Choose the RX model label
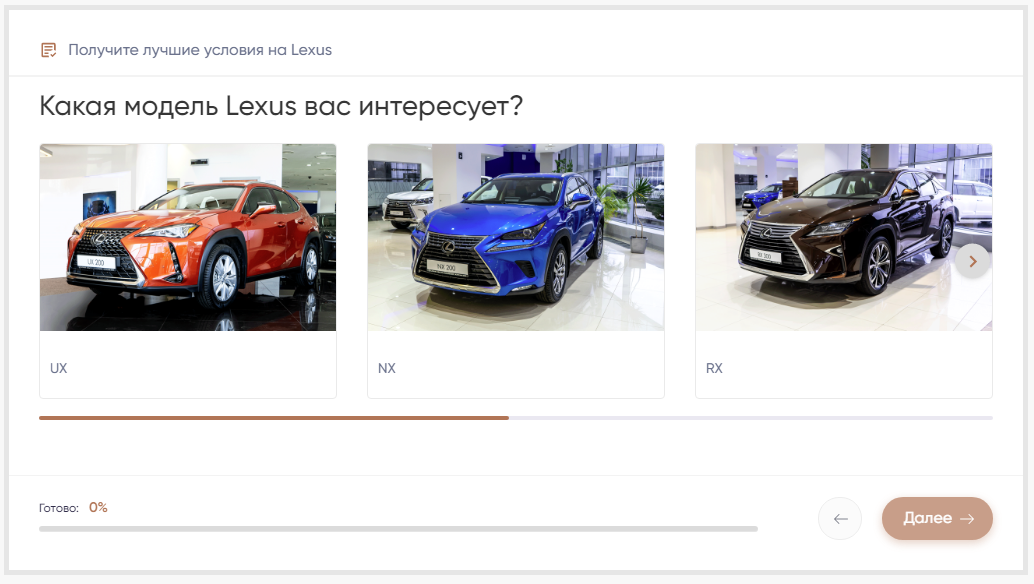The height and width of the screenshot is (584, 1034). pyautogui.click(x=714, y=368)
